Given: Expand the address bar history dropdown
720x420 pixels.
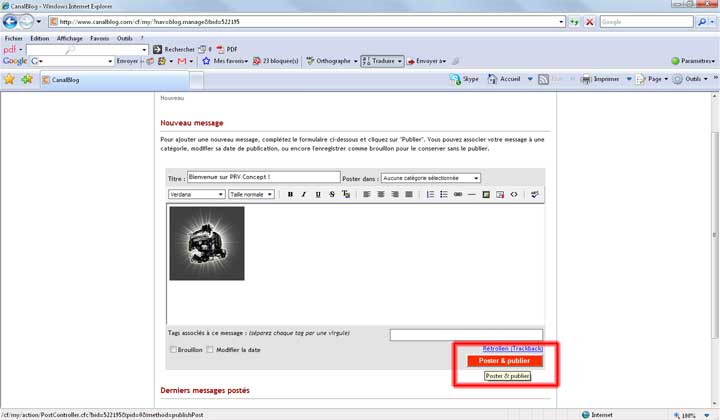Looking at the screenshot, I should click(561, 22).
